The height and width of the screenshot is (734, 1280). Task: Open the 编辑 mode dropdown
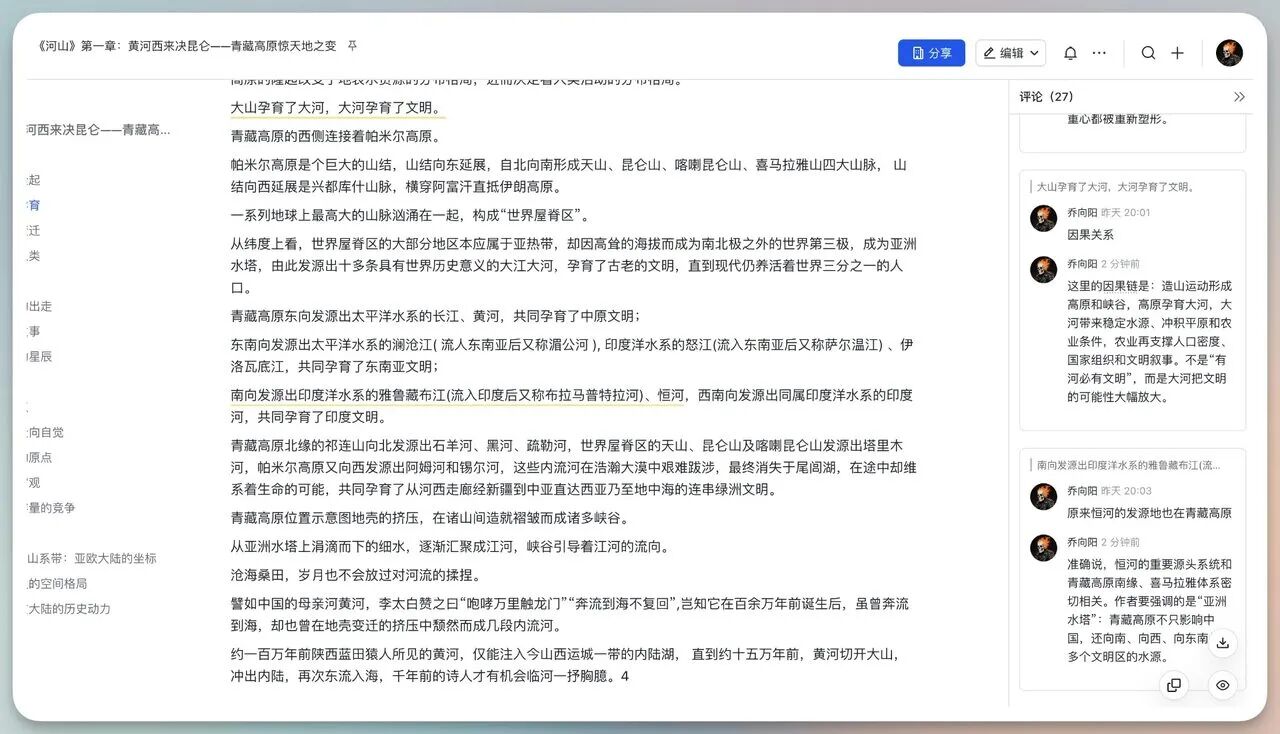coord(1010,53)
